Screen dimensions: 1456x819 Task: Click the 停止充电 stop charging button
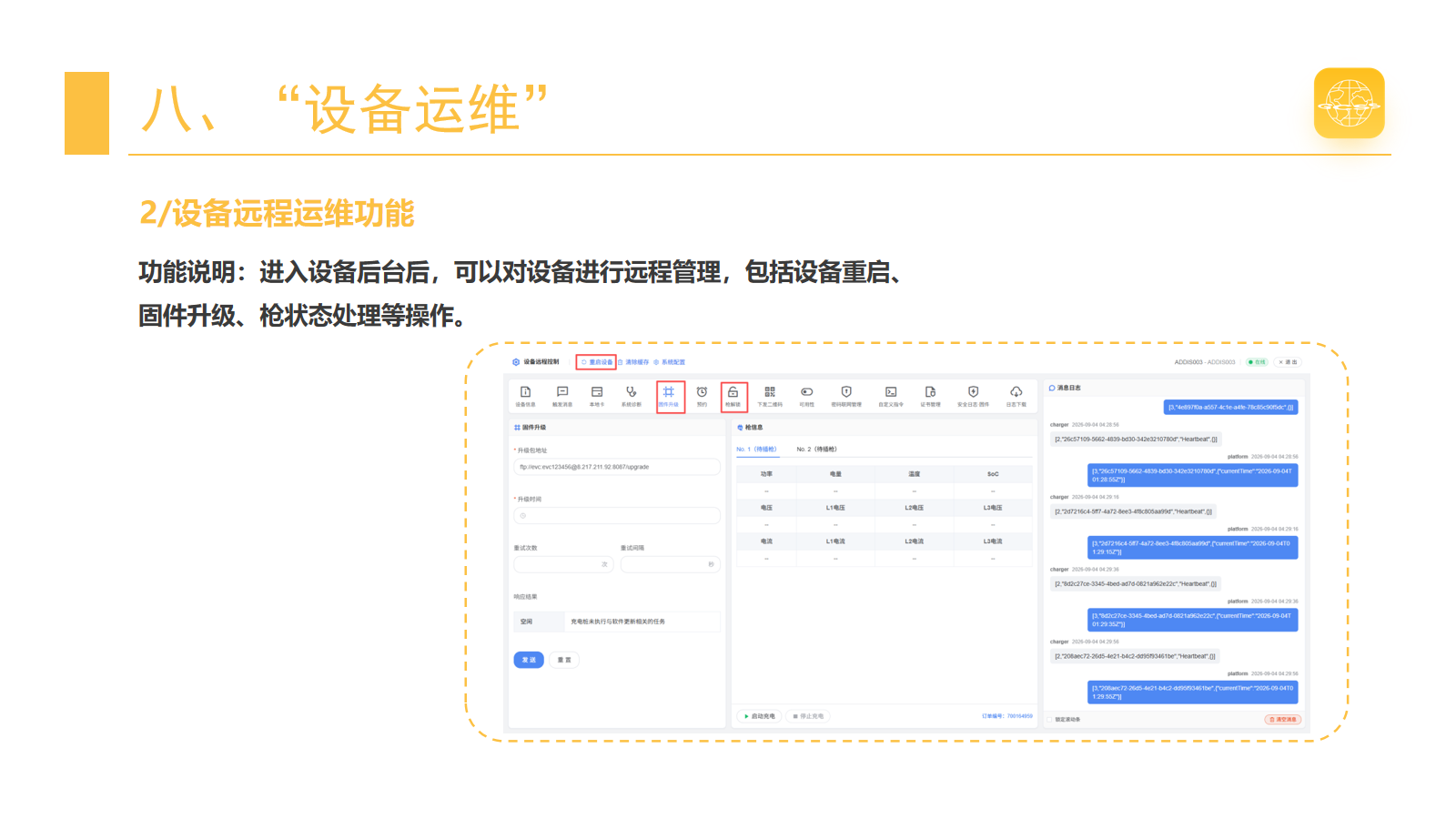pyautogui.click(x=808, y=716)
